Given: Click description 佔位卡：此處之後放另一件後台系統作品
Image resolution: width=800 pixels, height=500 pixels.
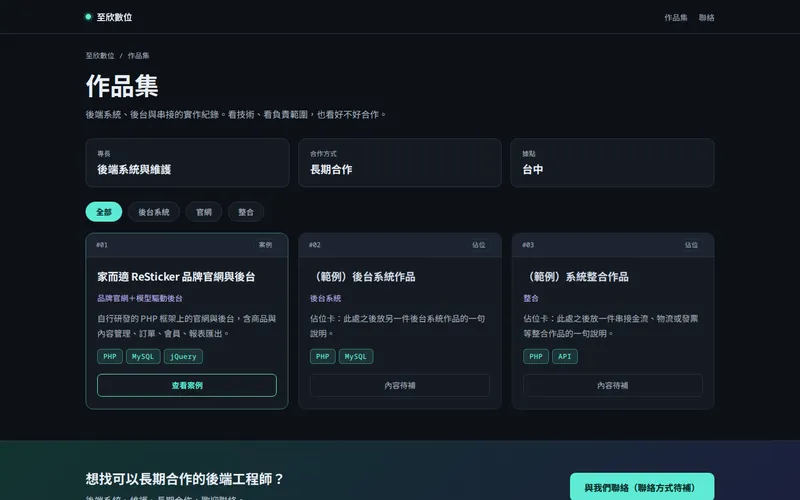Looking at the screenshot, I should tap(397, 326).
